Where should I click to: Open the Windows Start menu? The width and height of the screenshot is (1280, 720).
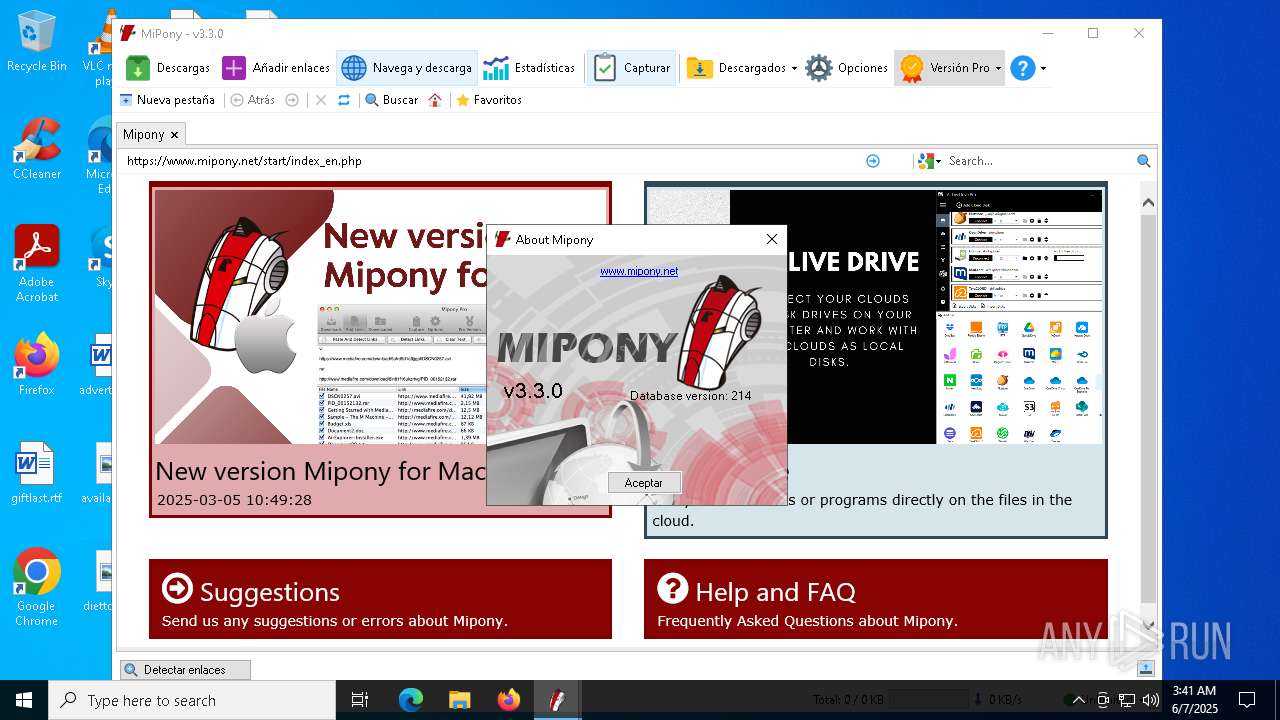(x=24, y=700)
